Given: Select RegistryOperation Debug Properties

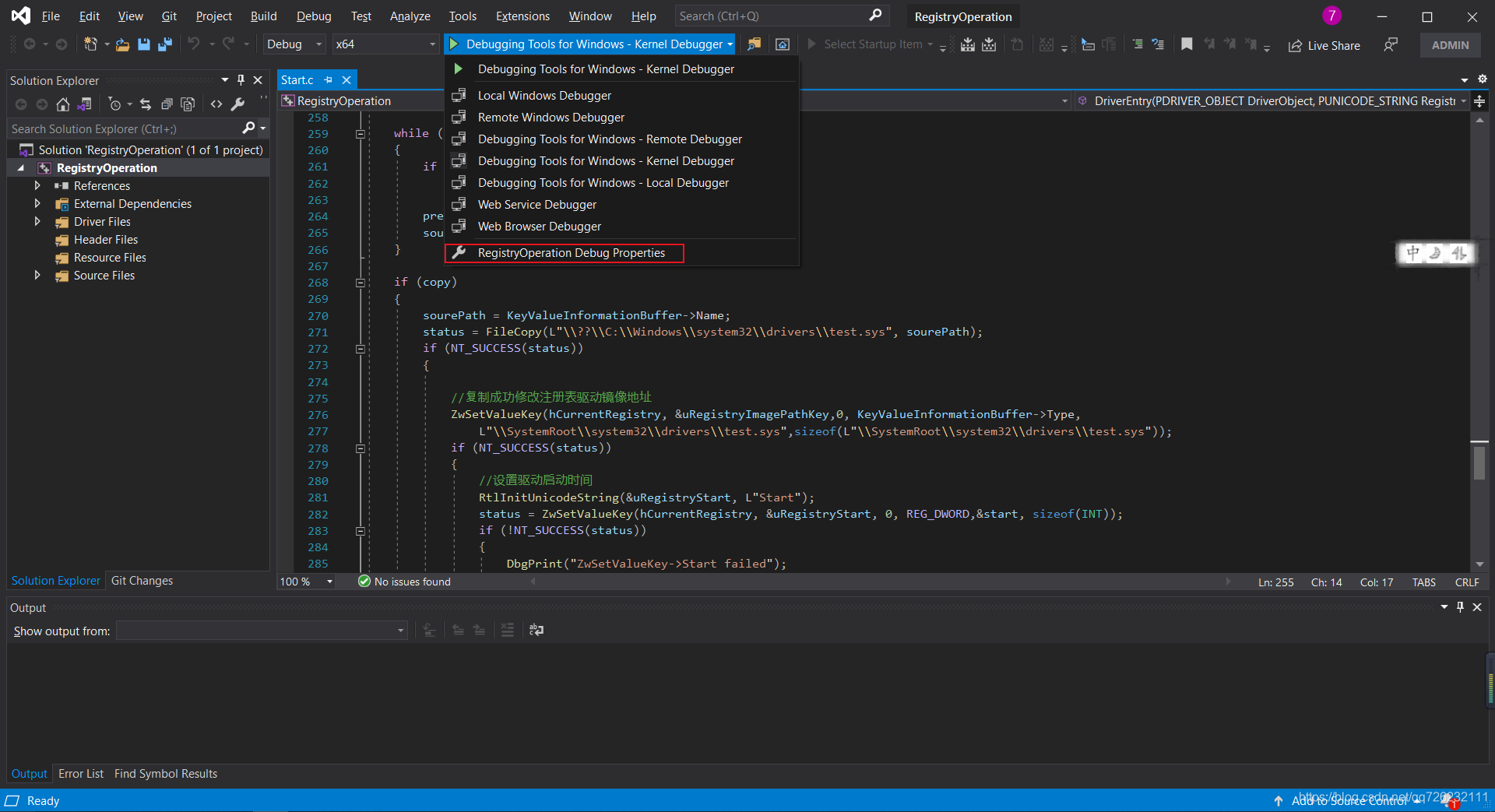Looking at the screenshot, I should tap(571, 253).
